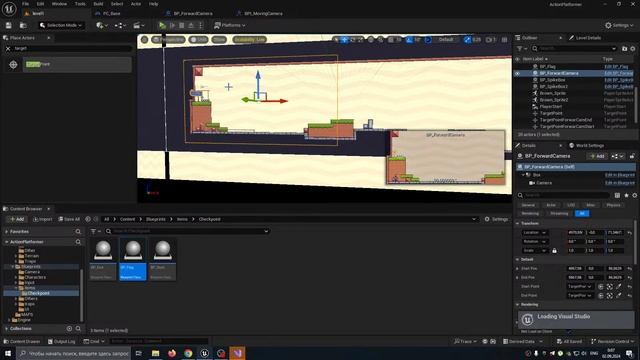640x360 pixels.
Task: Open the Add content quick dropdown
Action: coord(101,25)
